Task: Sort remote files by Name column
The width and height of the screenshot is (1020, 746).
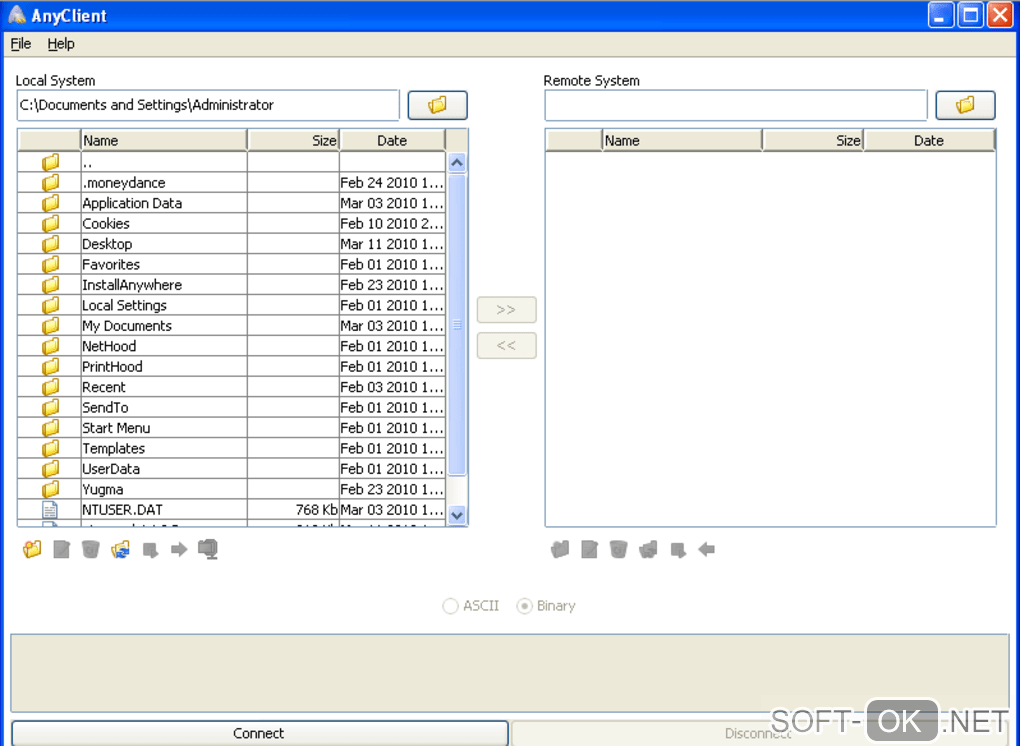Action: click(x=682, y=140)
